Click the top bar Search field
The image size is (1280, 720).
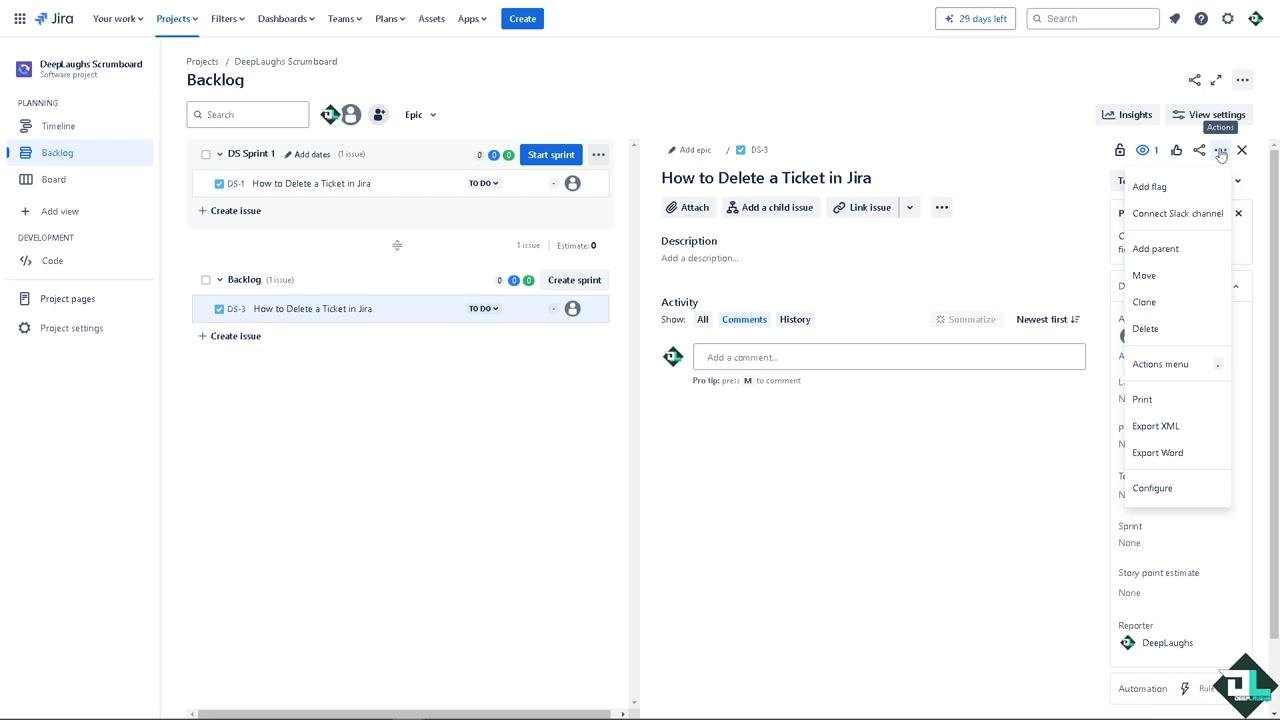(1093, 18)
